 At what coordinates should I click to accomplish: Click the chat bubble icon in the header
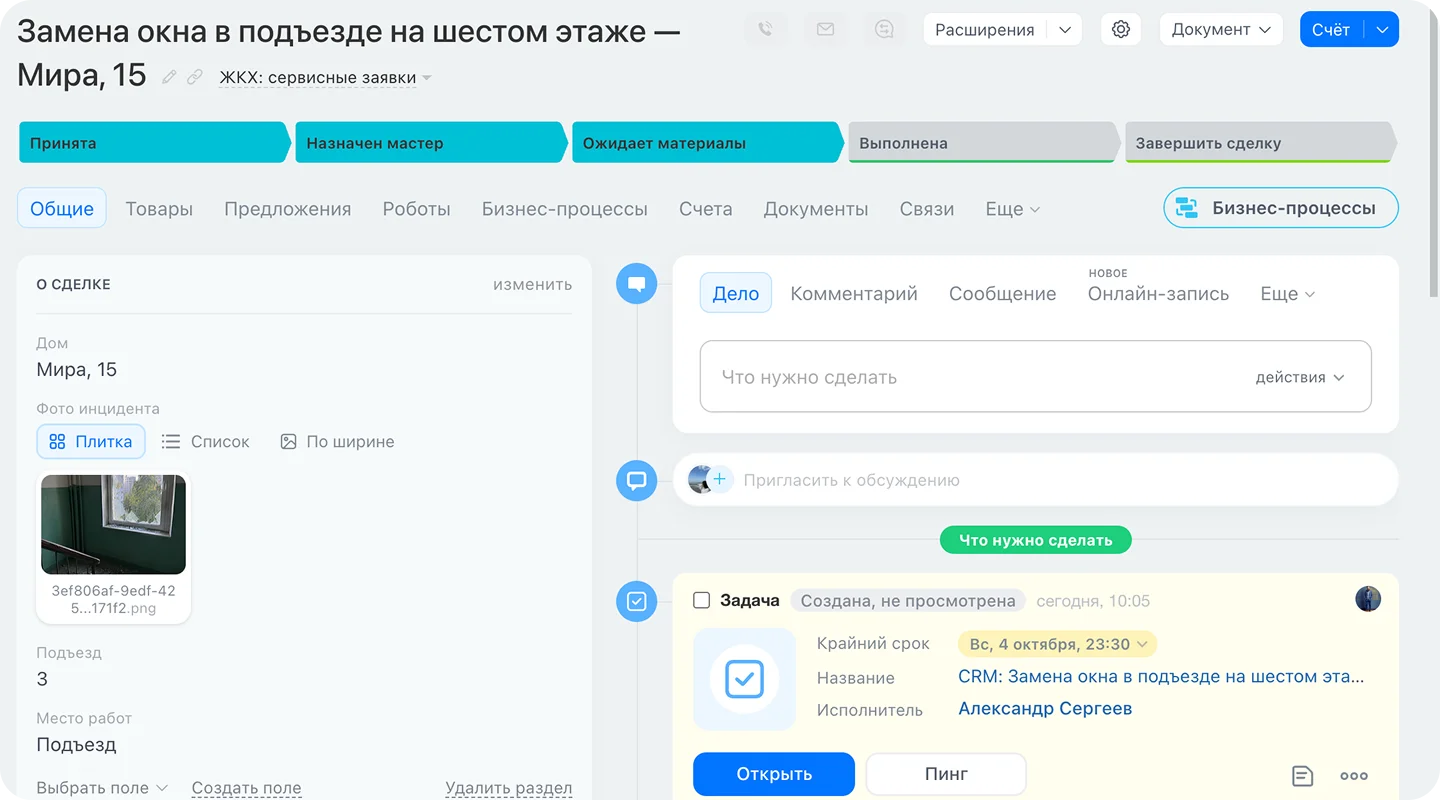pos(884,30)
